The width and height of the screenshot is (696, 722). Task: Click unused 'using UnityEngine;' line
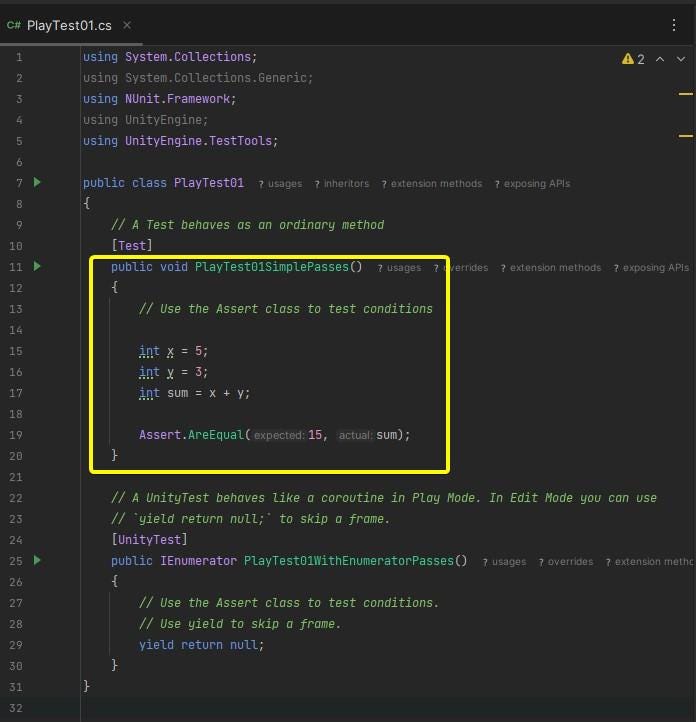click(145, 120)
